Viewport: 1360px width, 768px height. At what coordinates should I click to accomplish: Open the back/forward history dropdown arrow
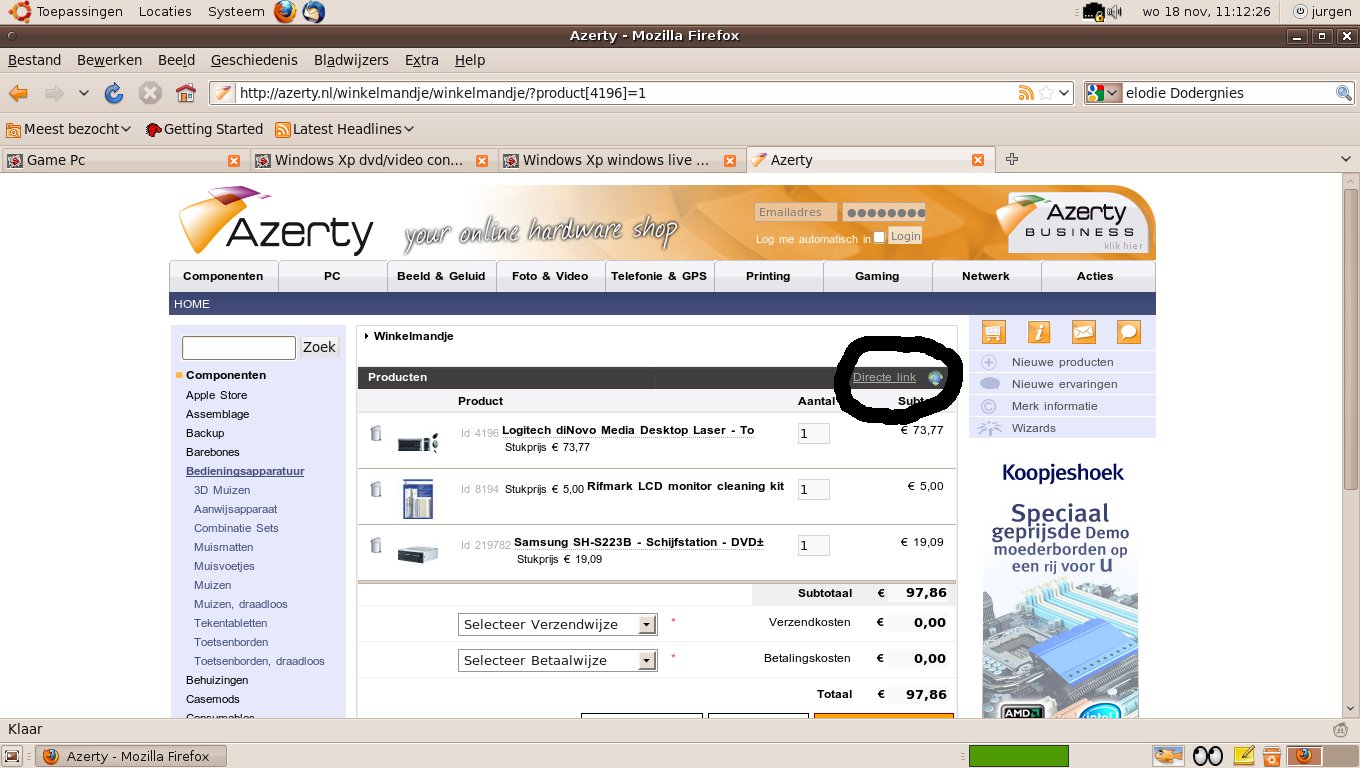(x=84, y=93)
